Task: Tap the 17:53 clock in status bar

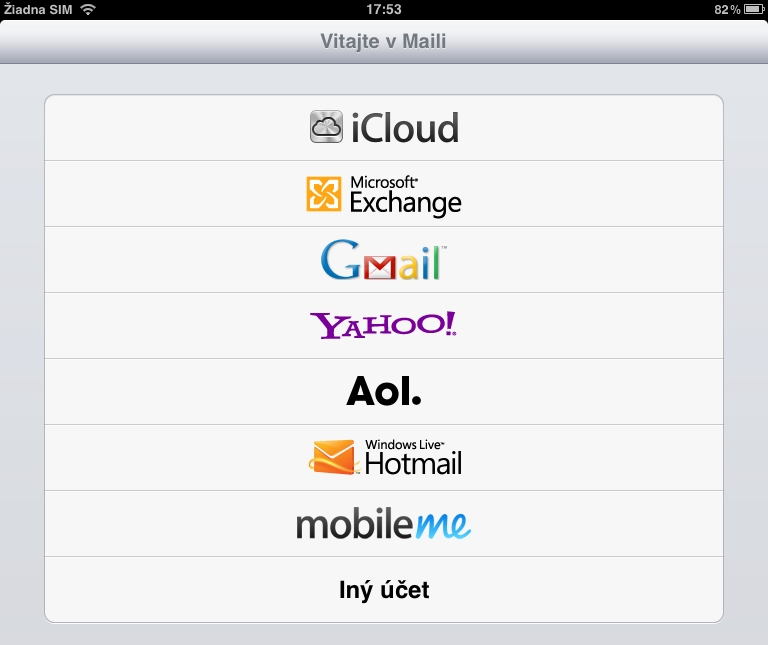Action: click(384, 9)
